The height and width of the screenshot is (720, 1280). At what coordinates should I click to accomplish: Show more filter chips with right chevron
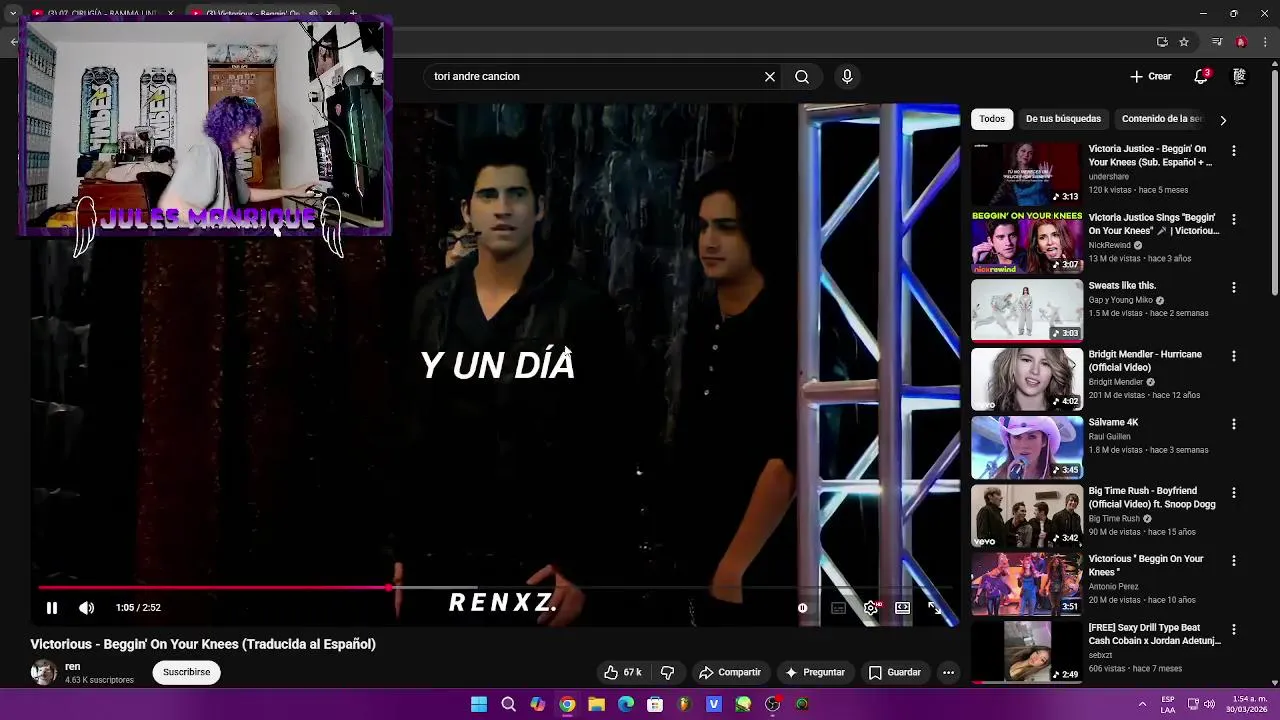click(x=1222, y=120)
